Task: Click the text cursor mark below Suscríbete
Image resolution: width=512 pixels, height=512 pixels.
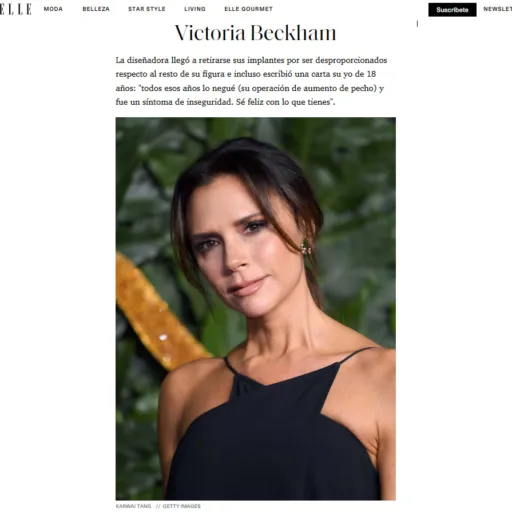Action: click(x=417, y=24)
